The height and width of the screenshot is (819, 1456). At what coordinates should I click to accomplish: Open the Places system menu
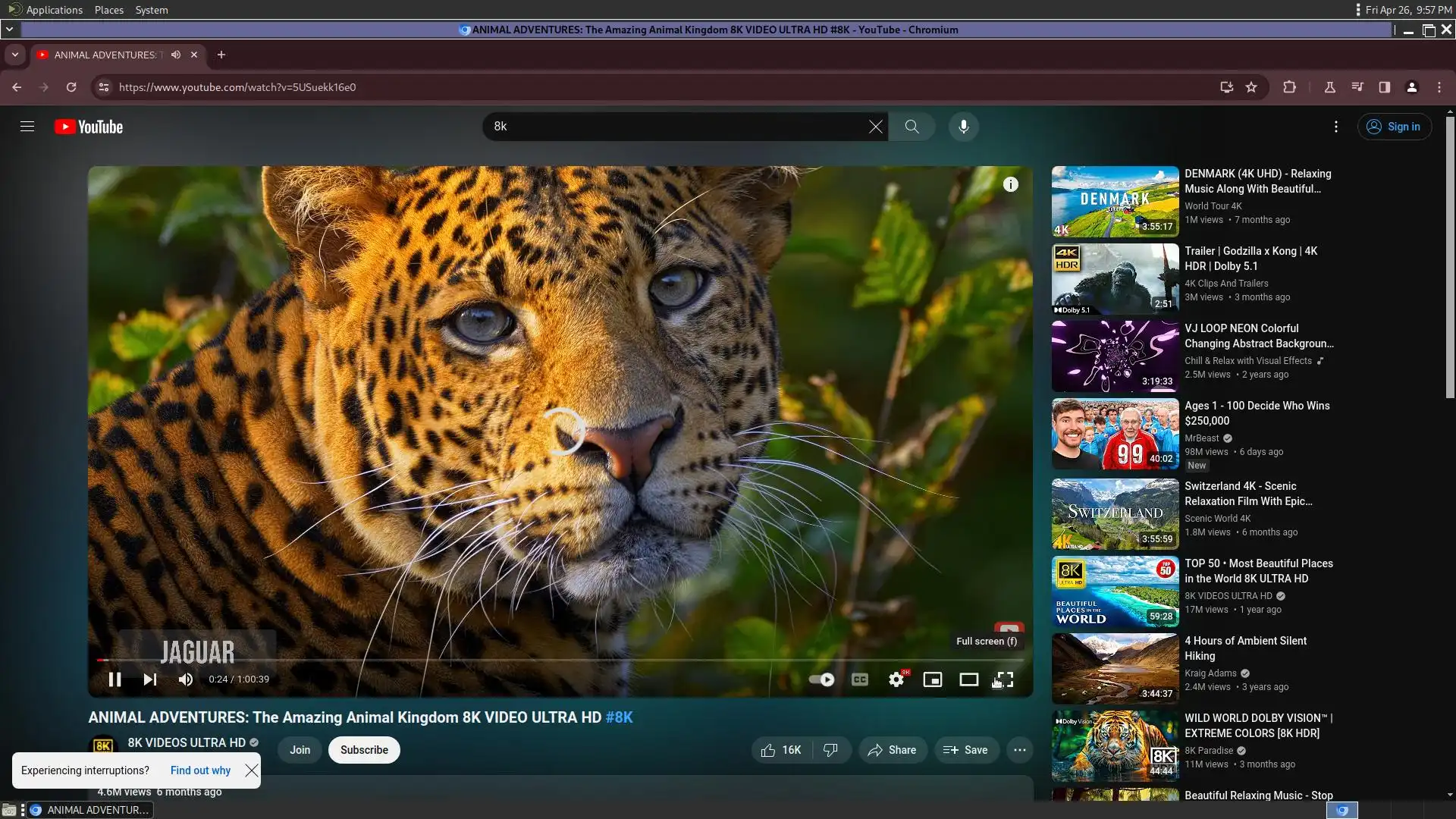108,10
